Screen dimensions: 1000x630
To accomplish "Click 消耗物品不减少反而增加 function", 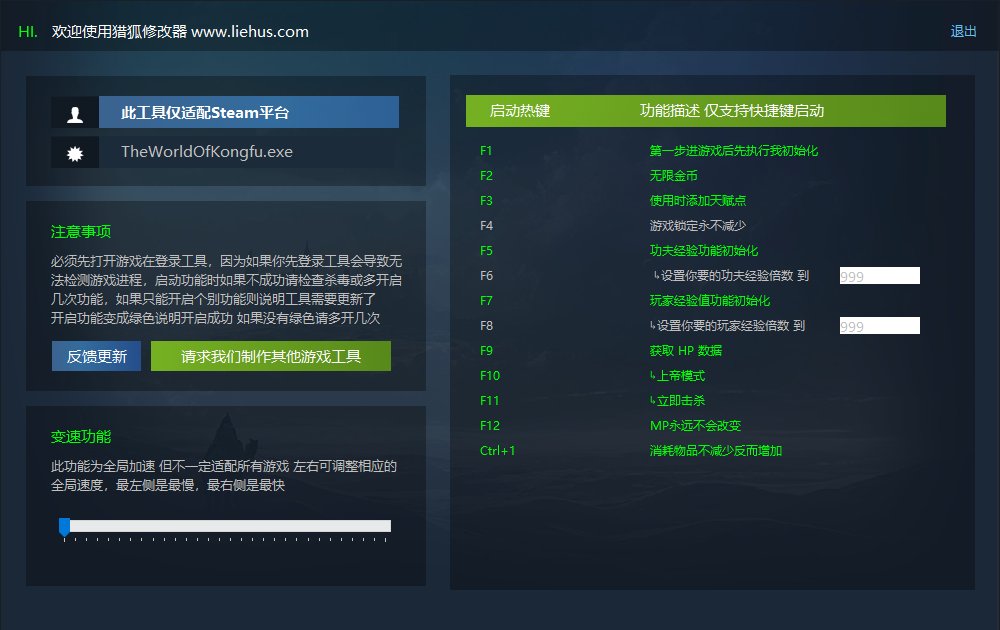I will point(716,451).
